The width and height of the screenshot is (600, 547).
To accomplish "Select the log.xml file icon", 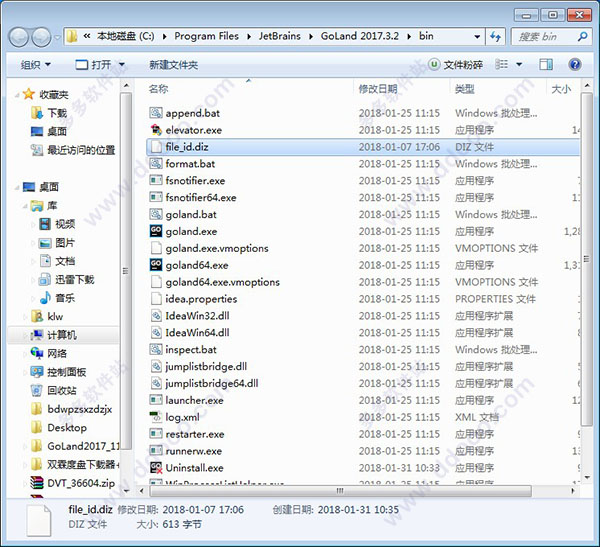I will tap(156, 417).
